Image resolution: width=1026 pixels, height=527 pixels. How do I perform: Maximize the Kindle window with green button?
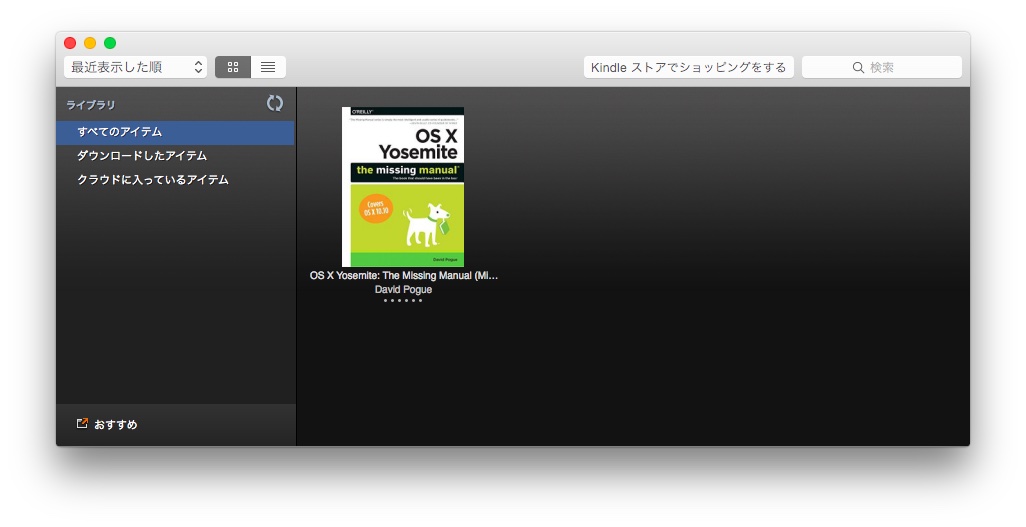(x=110, y=43)
